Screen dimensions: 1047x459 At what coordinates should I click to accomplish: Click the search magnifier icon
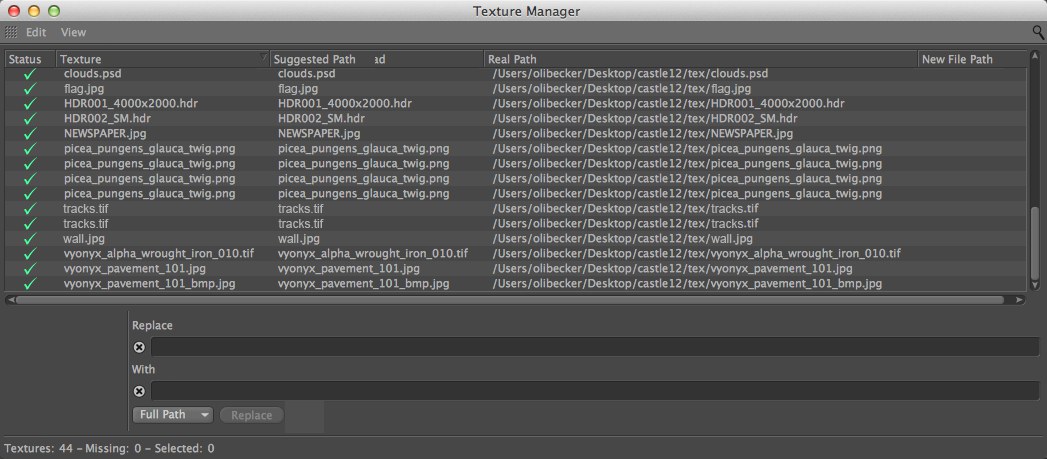[x=1038, y=32]
